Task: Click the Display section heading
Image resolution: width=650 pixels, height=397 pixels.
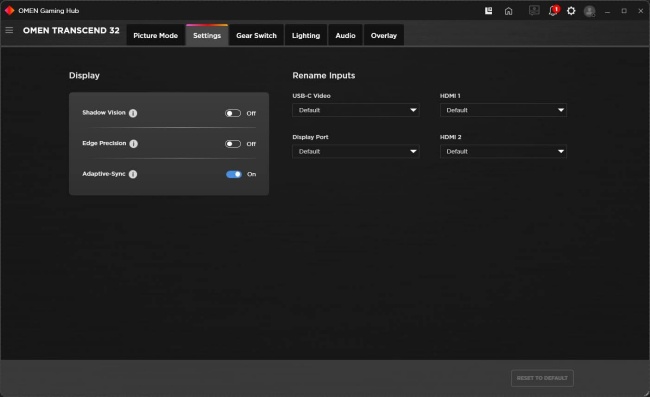Action: (x=84, y=75)
